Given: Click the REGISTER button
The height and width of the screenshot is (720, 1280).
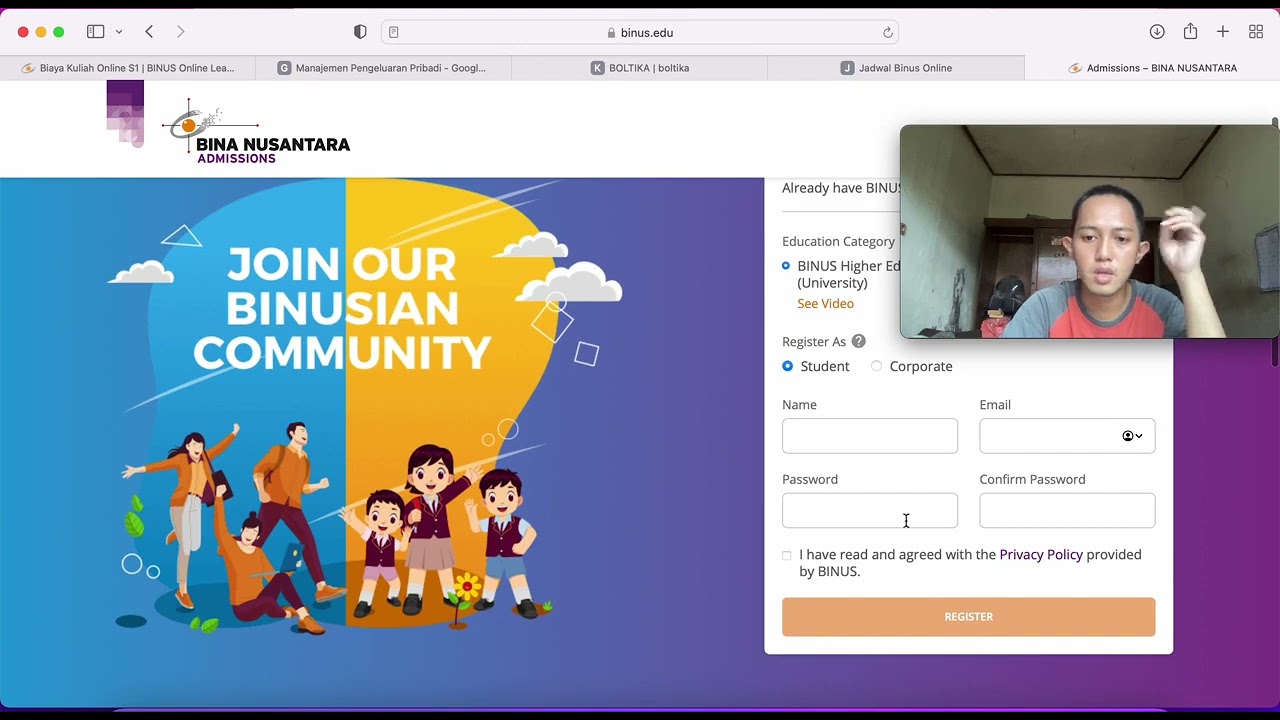Looking at the screenshot, I should point(968,617).
